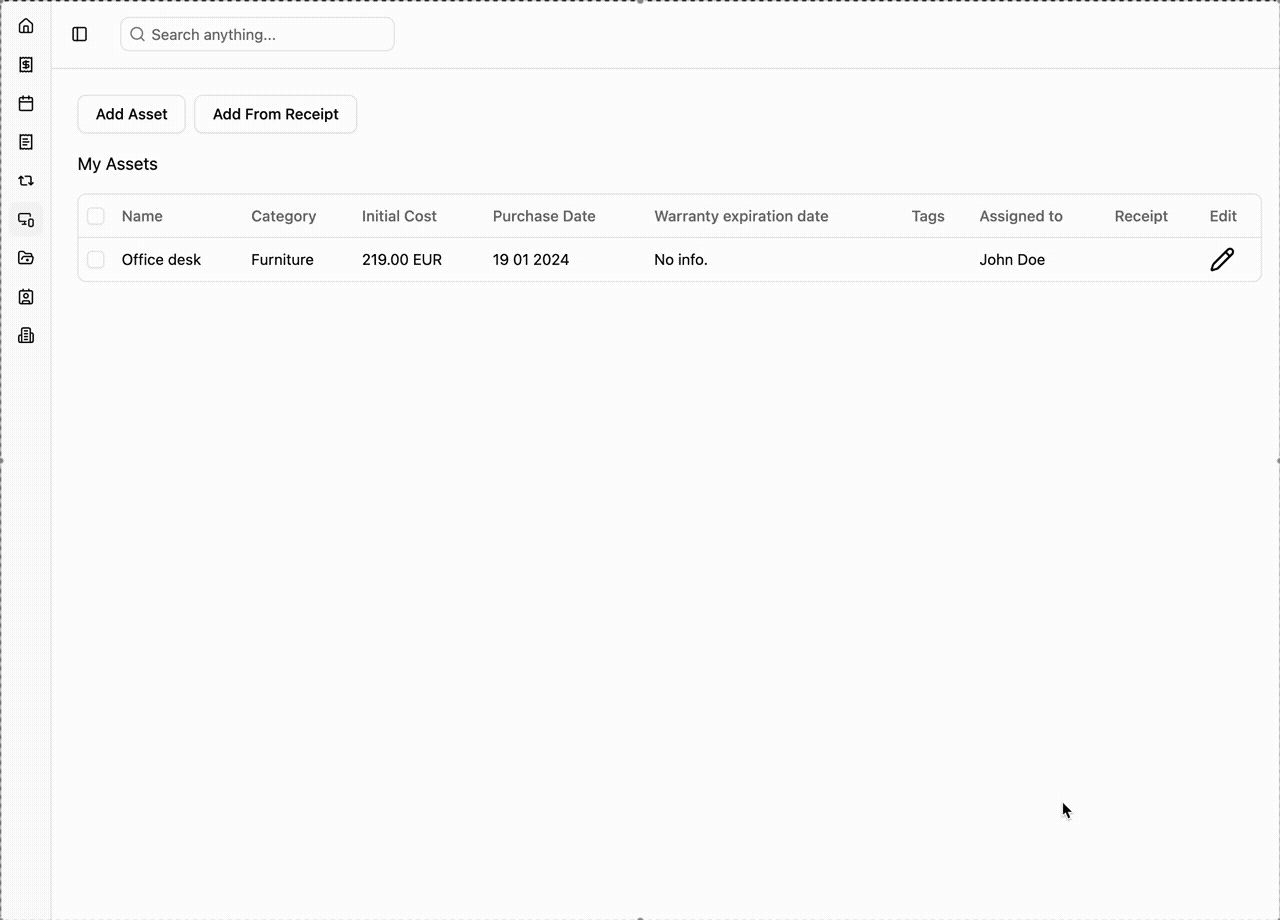Click the pencil edit icon for Office desk
The height and width of the screenshot is (920, 1280).
click(1222, 260)
